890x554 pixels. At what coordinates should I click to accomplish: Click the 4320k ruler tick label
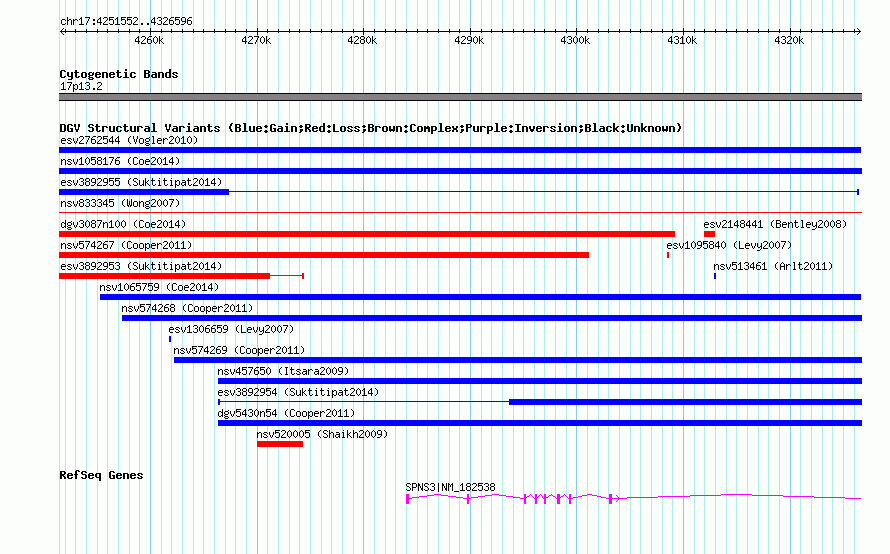tap(789, 40)
